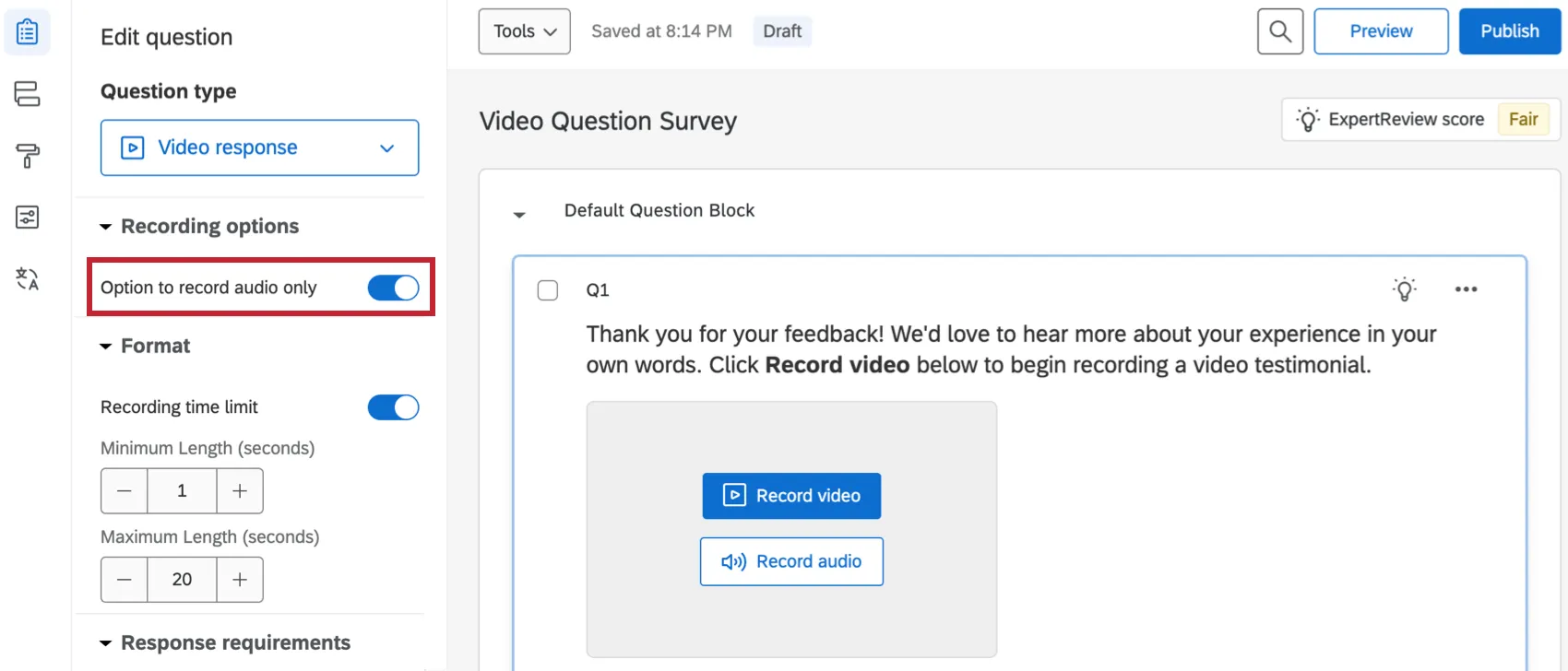Toggle Option to record audio only
Screen dimensions: 1568x671
coord(393,288)
